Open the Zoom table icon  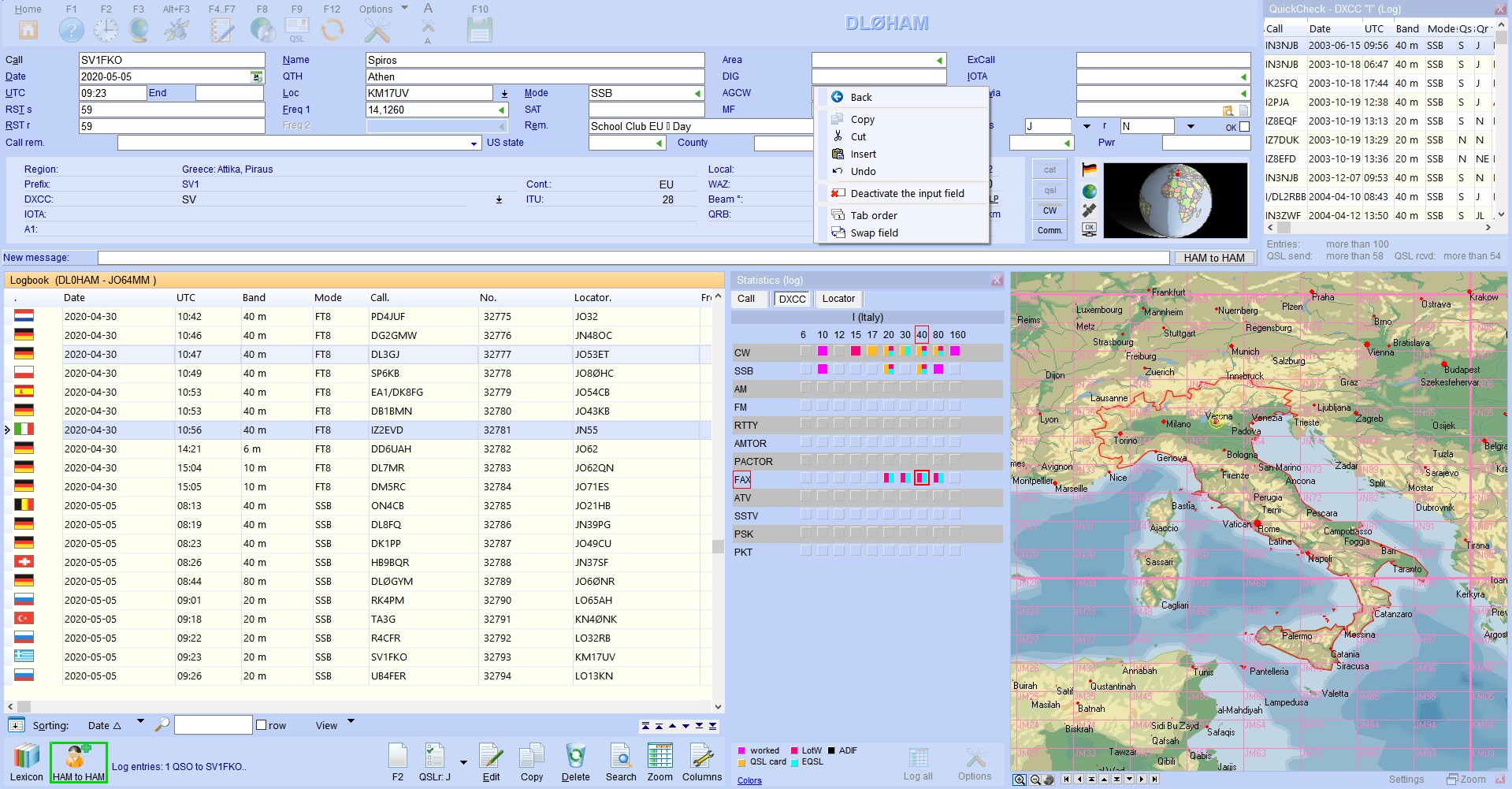(659, 756)
